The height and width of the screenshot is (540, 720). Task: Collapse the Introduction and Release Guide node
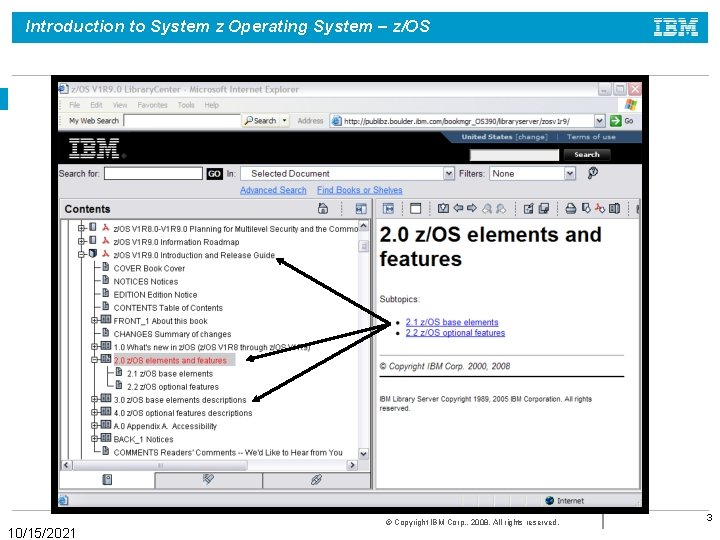pos(81,254)
